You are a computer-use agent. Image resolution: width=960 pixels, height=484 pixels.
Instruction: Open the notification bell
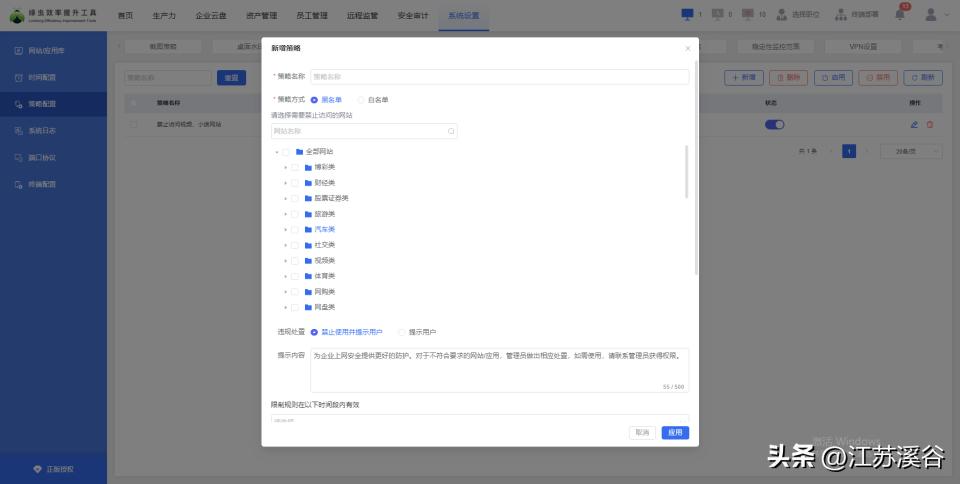tap(900, 15)
